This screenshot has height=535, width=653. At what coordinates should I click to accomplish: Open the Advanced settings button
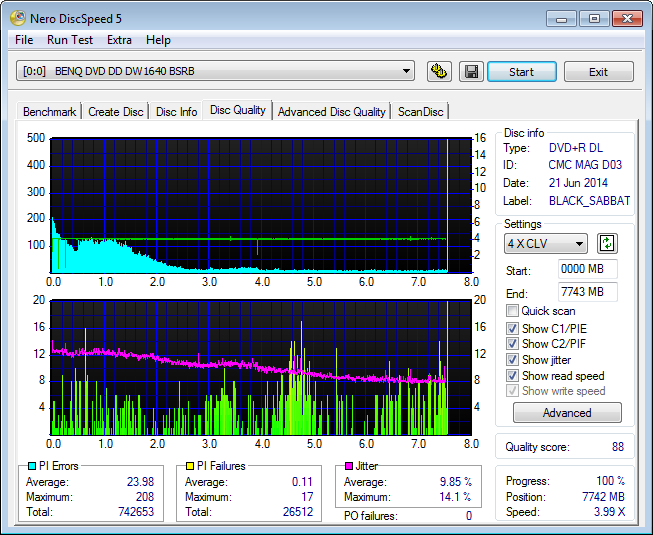567,413
